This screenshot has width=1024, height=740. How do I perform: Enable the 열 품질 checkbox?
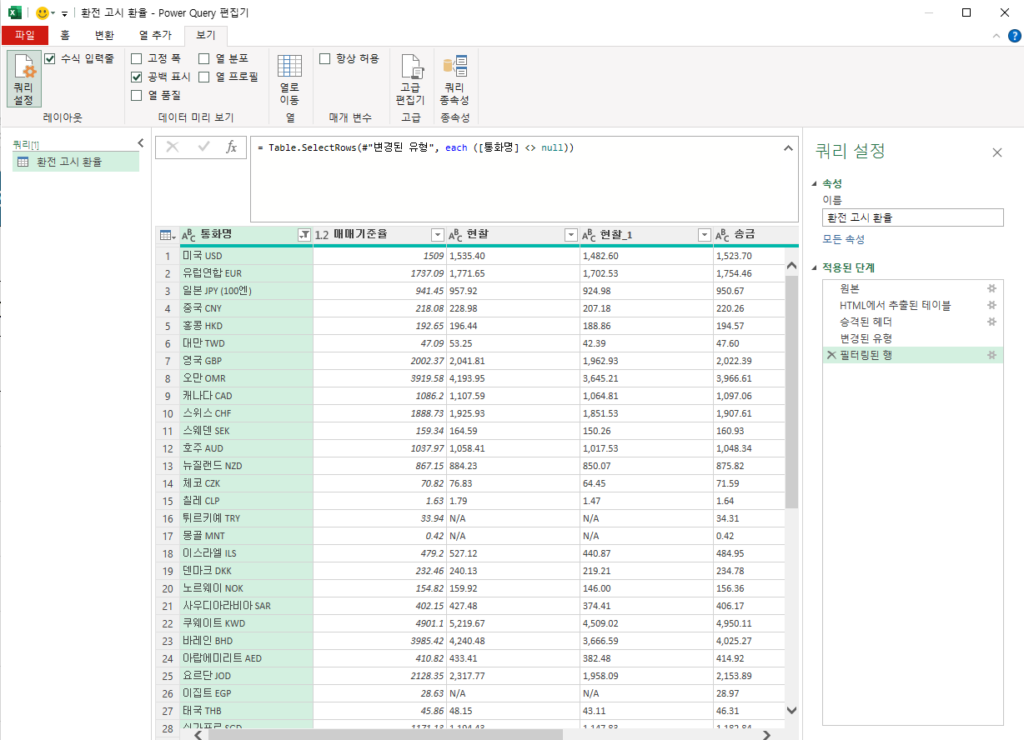point(135,95)
